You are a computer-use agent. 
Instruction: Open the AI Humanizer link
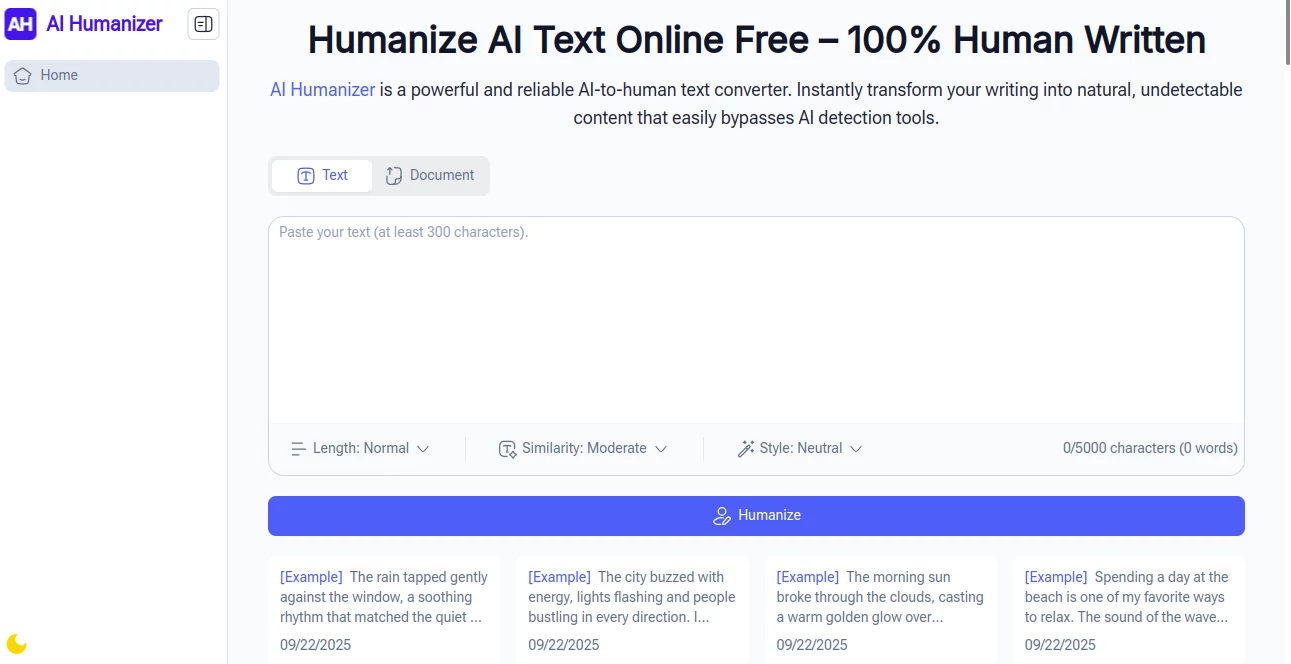coord(322,89)
